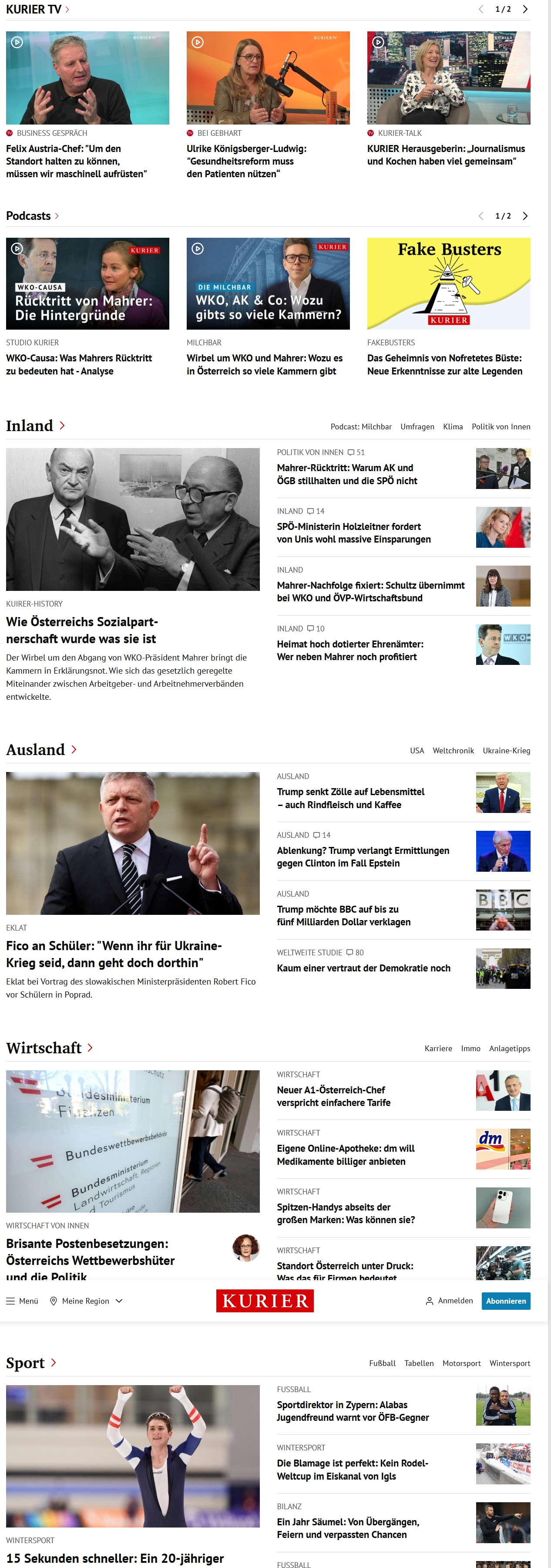The image size is (551, 1568).
Task: Select the Ukraine-Krieg topic link
Action: click(x=506, y=751)
